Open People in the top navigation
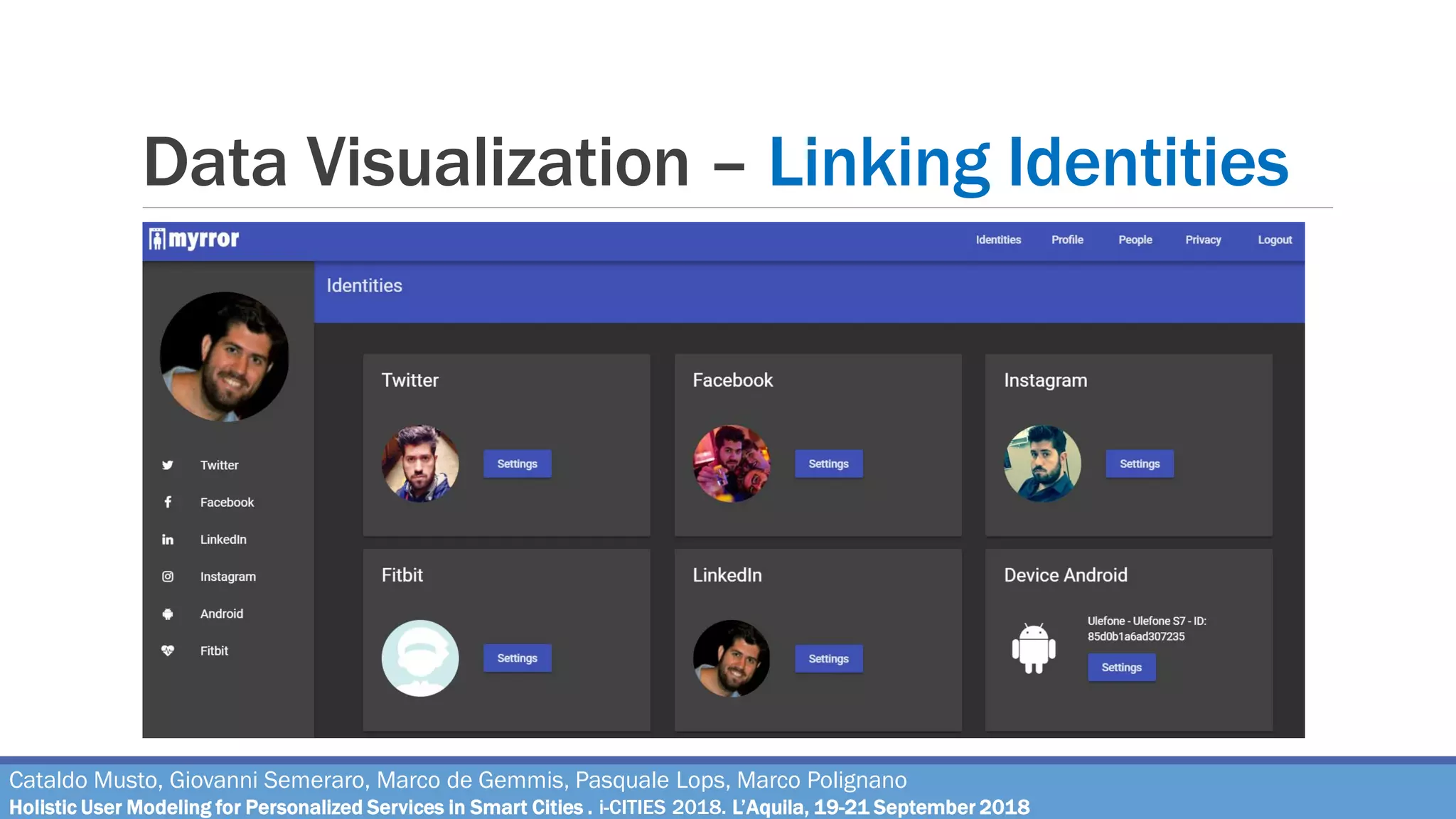This screenshot has height=819, width=1456. [1135, 240]
